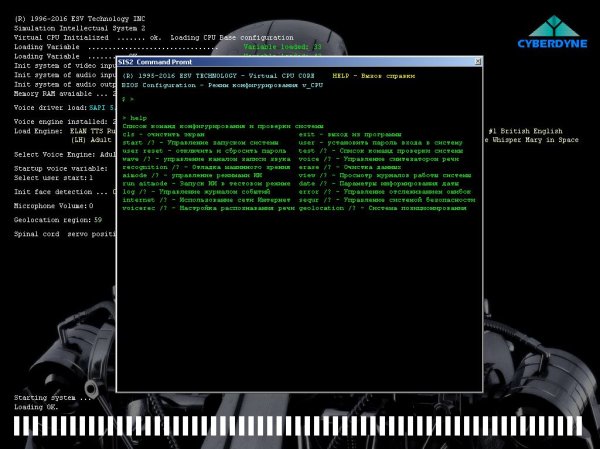Click 'Startup voice variable:' line
The width and height of the screenshot is (600, 449).
pyautogui.click(x=61, y=169)
